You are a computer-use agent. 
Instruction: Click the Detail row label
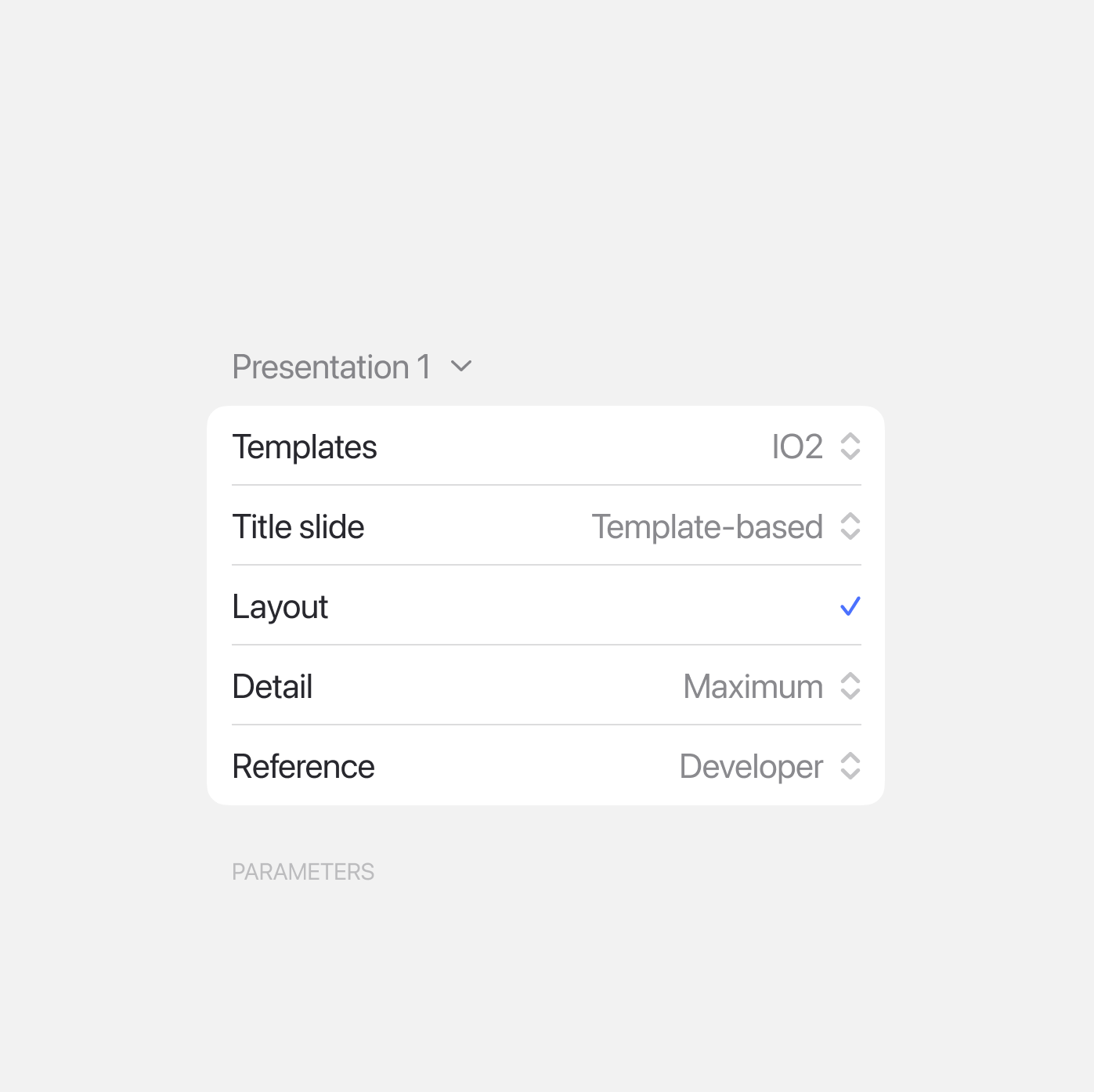click(x=273, y=687)
